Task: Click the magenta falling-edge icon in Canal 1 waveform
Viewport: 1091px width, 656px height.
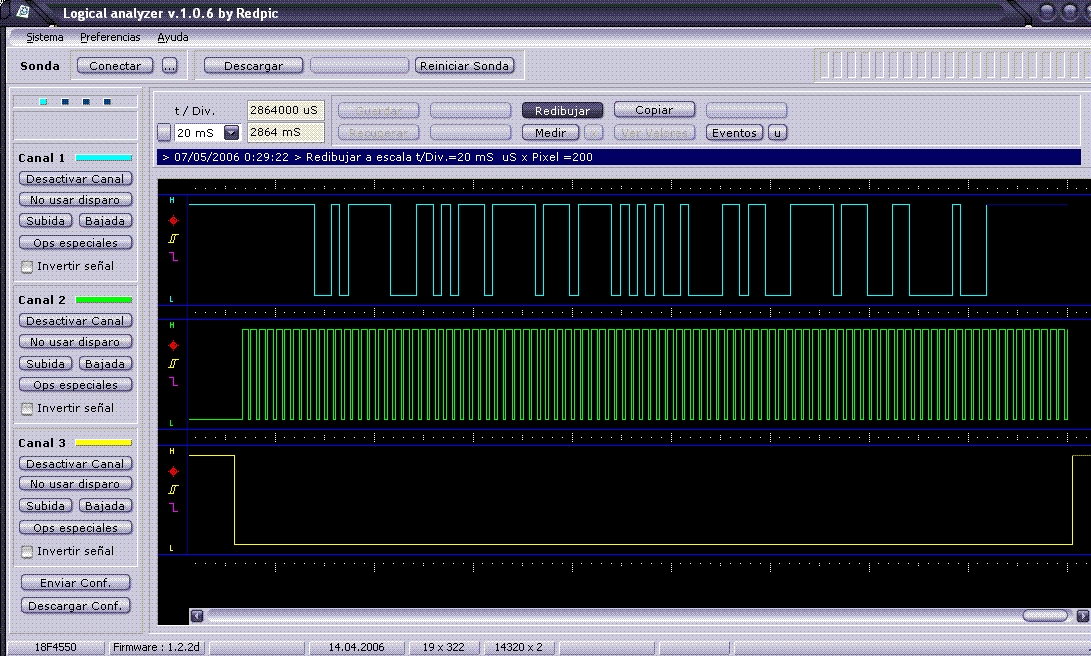Action: [x=173, y=257]
